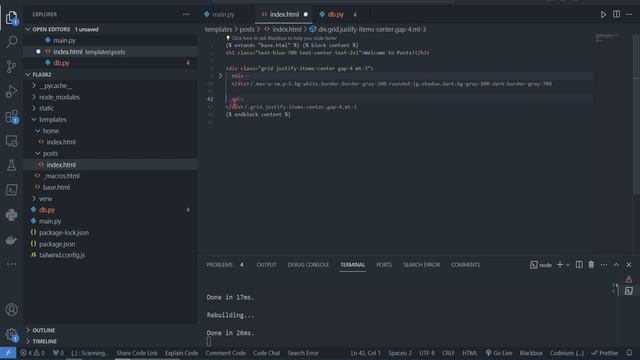Image resolution: width=640 pixels, height=360 pixels.
Task: Click Explain Code in status bar
Action: point(181,353)
